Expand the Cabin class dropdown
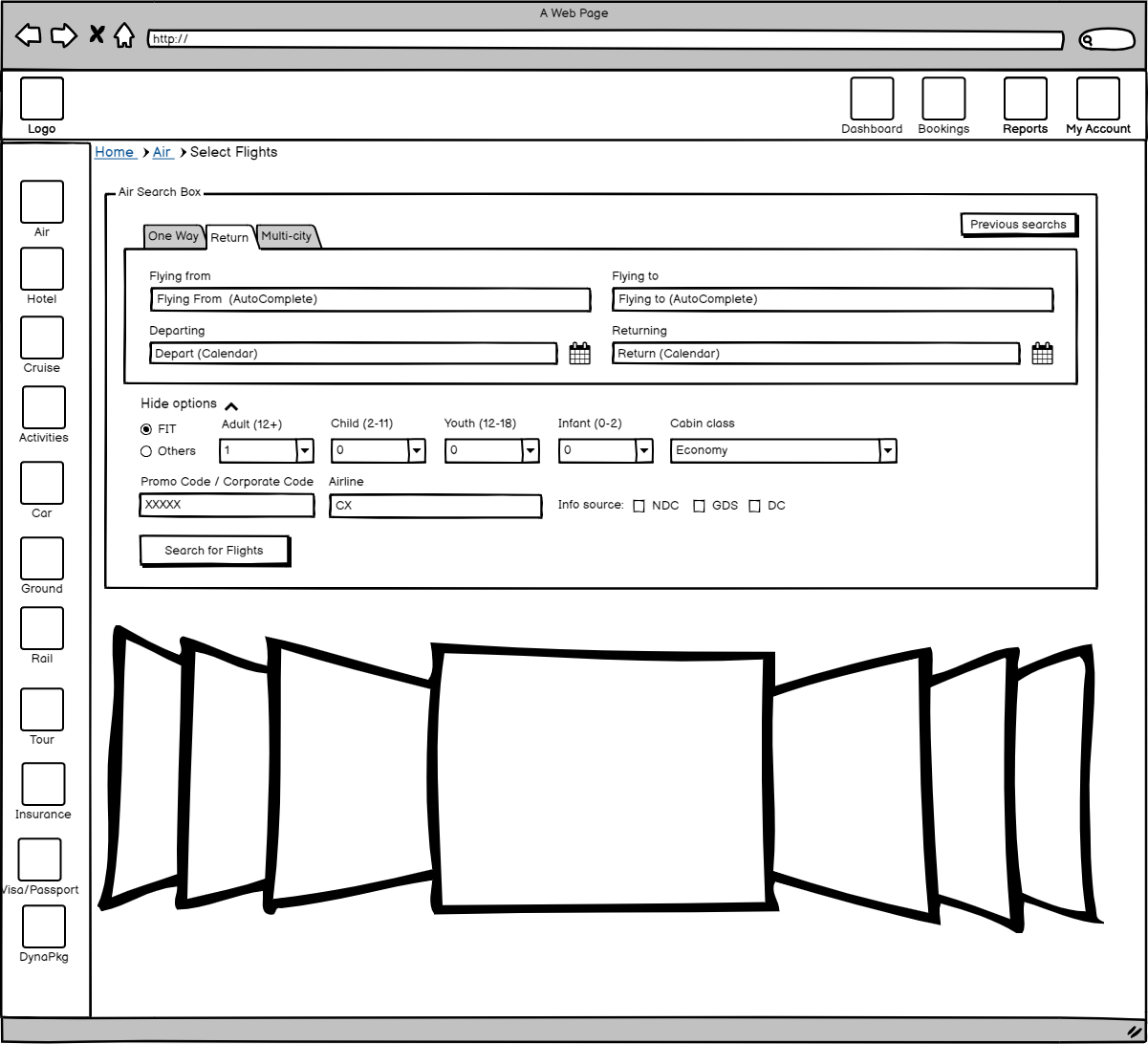Viewport: 1148px width, 1044px height. (x=887, y=450)
